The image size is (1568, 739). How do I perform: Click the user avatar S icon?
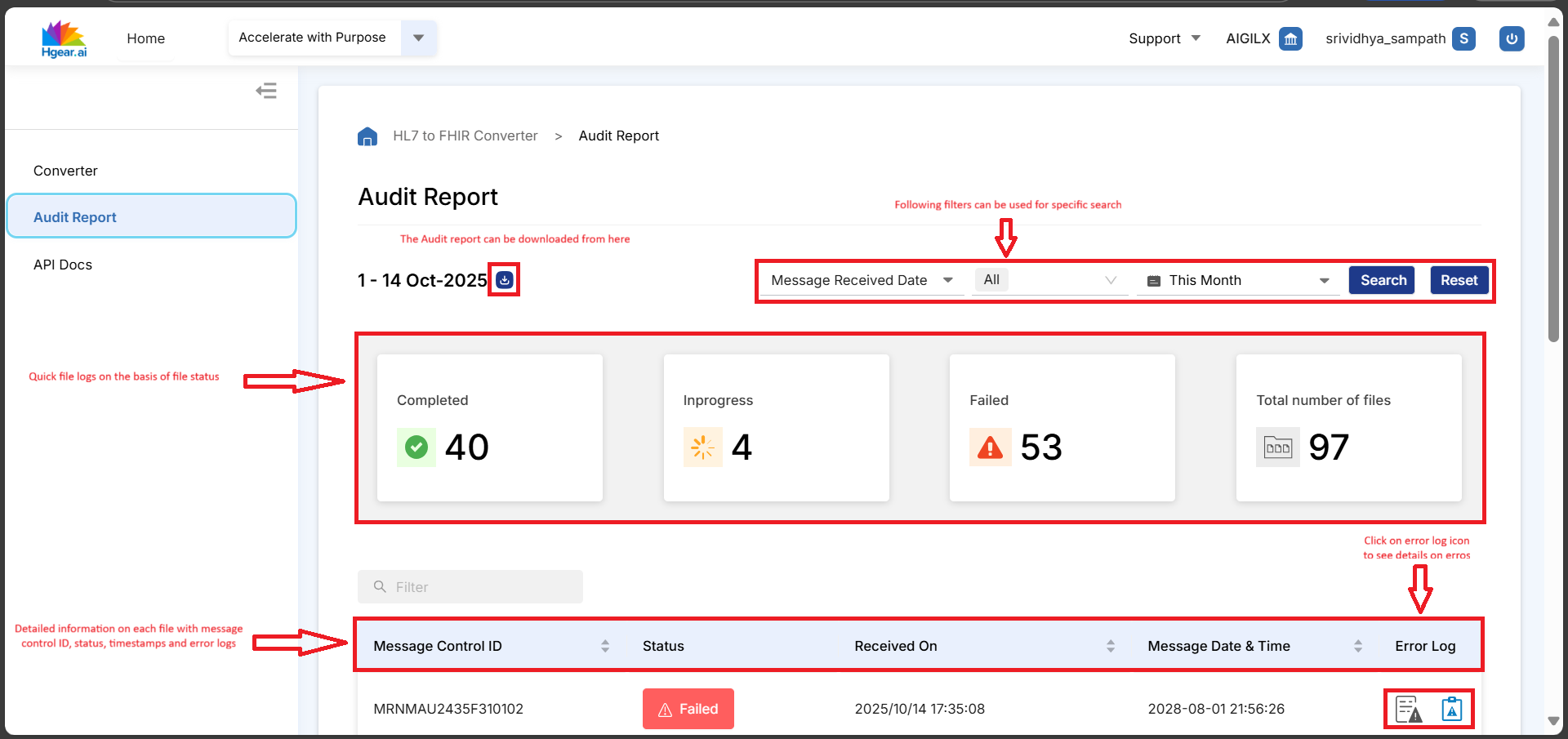[x=1463, y=38]
